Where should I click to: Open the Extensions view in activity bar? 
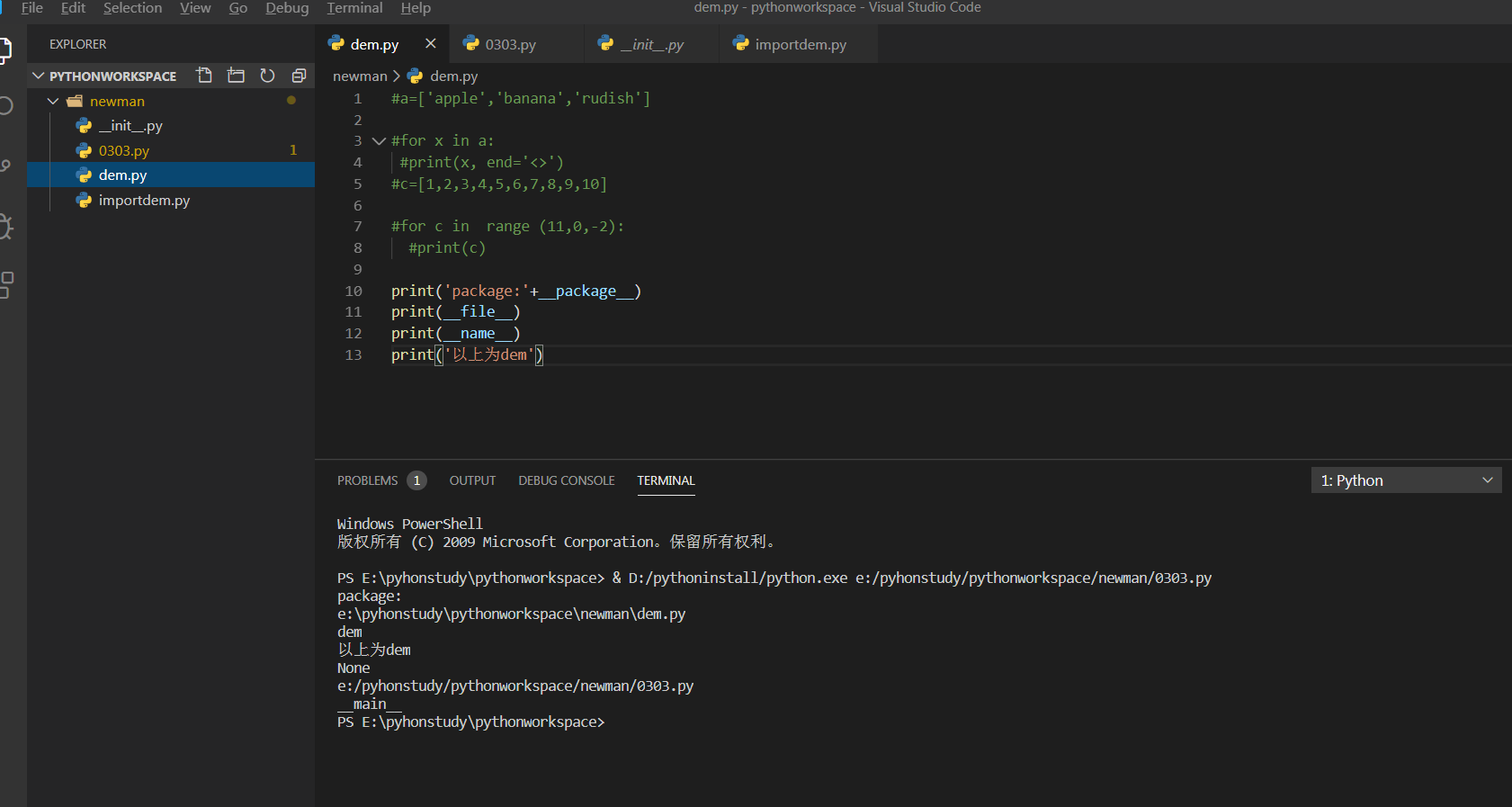click(5, 284)
